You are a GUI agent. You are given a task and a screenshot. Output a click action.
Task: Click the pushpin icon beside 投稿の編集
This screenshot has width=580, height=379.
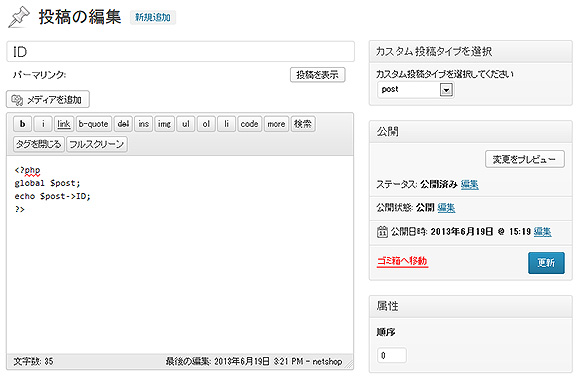[19, 17]
